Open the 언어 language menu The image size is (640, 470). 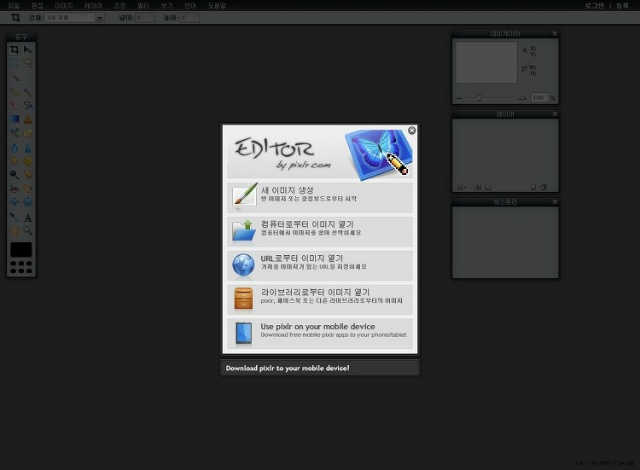[190, 6]
